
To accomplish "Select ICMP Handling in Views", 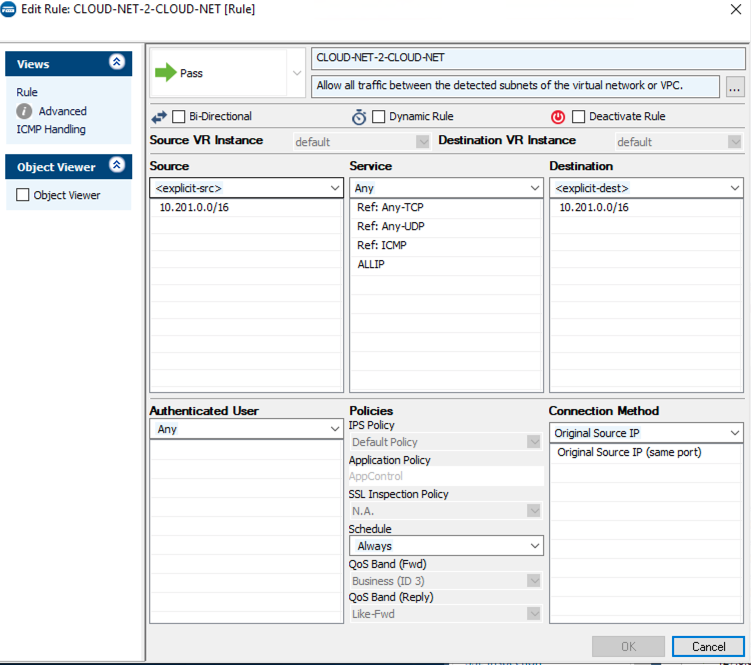I will (51, 129).
